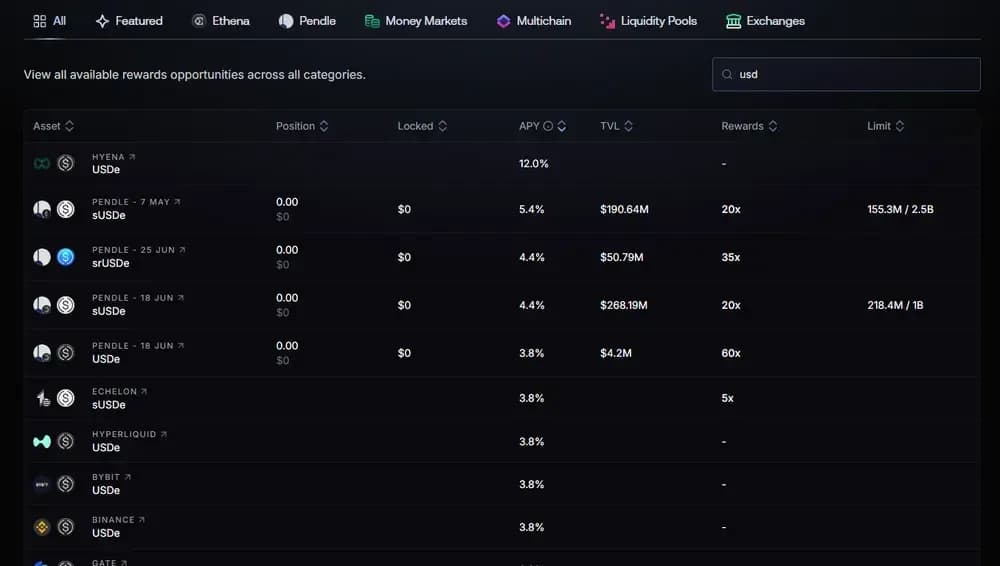The height and width of the screenshot is (566, 1000).
Task: Click the APY info circle icon
Action: 548,126
